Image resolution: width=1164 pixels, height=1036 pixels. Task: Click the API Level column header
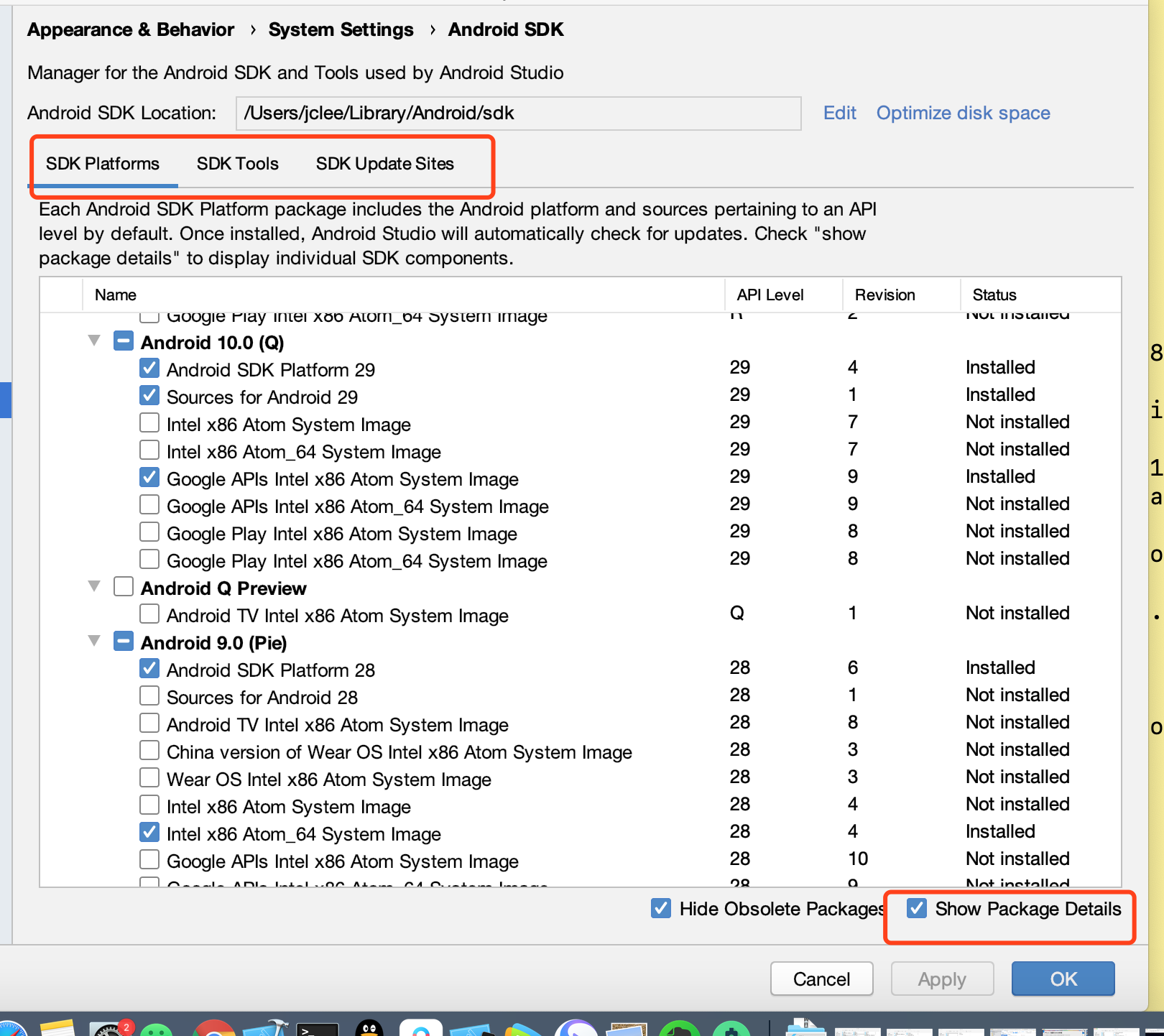click(x=784, y=295)
